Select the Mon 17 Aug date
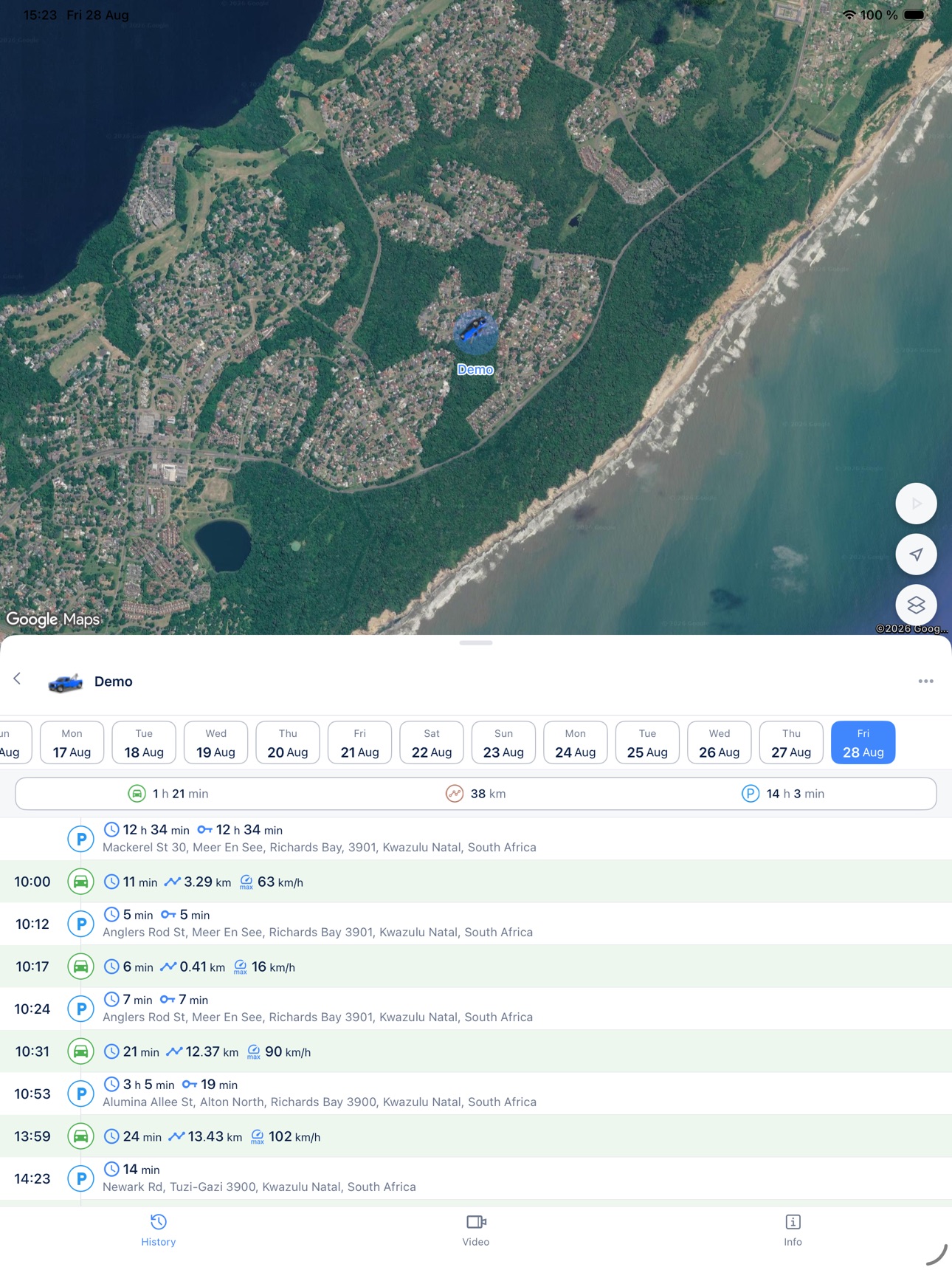 [x=72, y=743]
